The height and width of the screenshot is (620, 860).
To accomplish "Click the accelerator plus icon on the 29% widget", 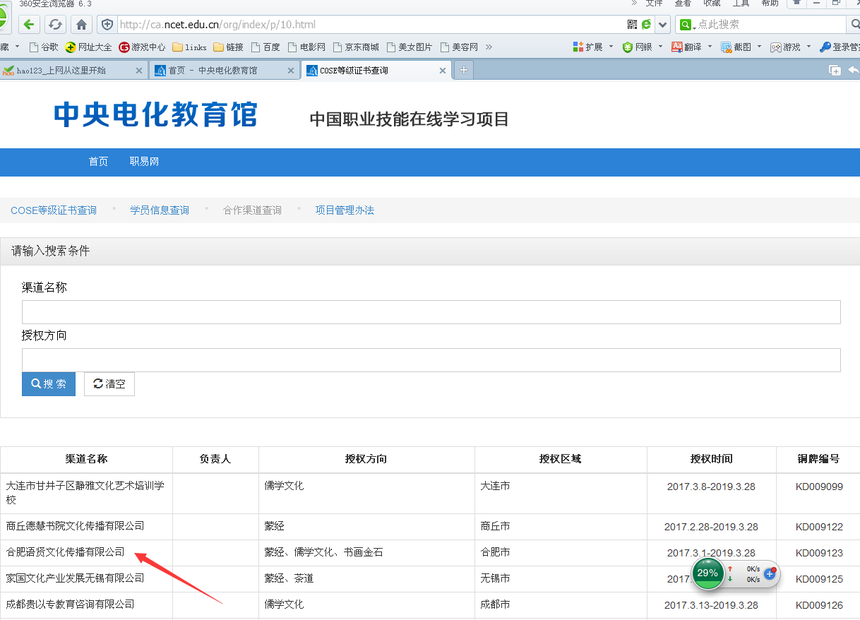I will click(770, 573).
